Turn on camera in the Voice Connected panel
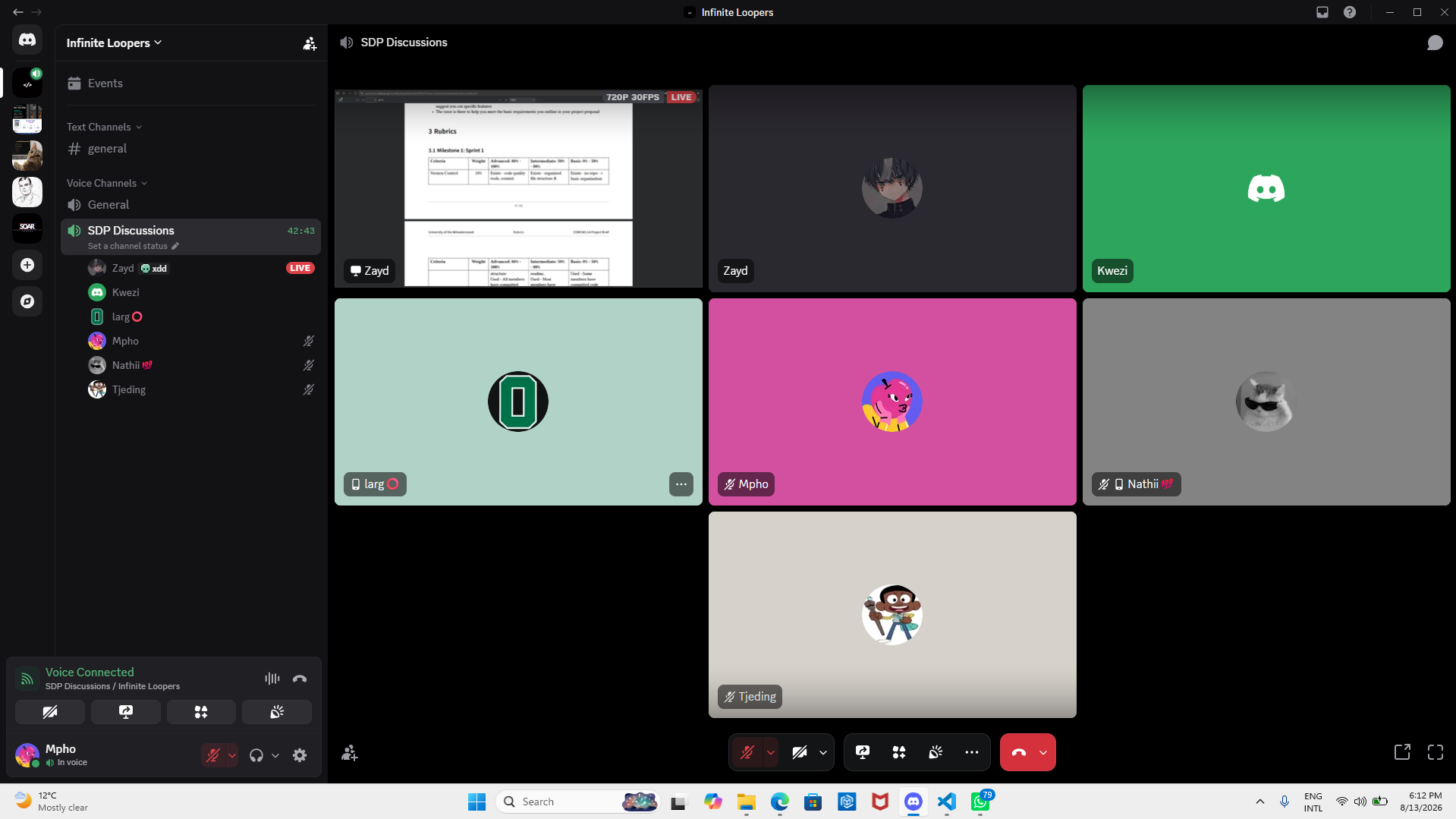The width and height of the screenshot is (1456, 819). (50, 712)
